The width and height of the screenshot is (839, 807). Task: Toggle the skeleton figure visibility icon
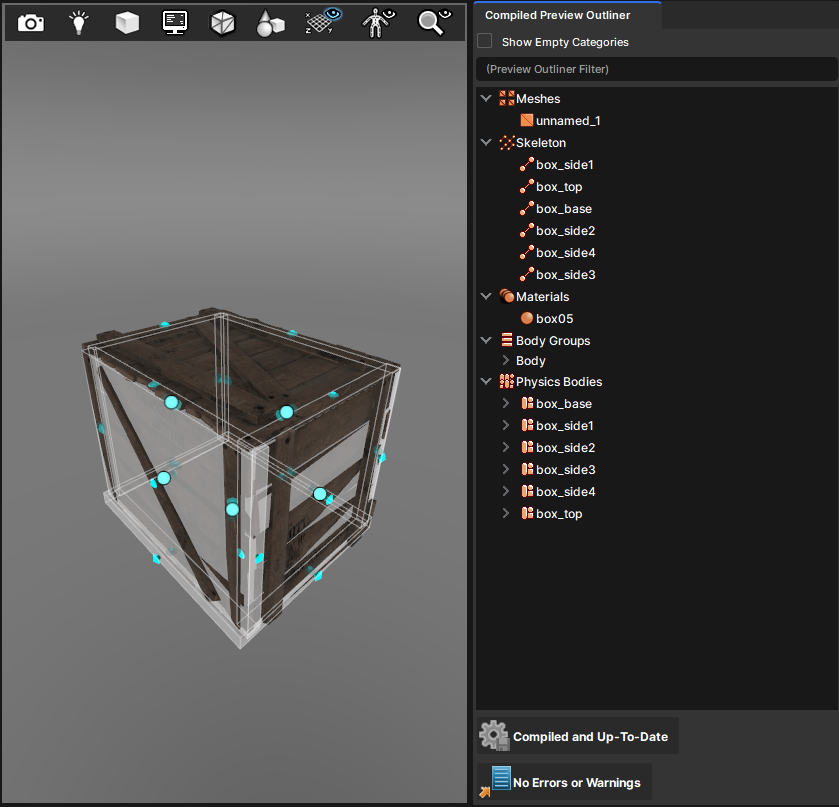coord(378,22)
